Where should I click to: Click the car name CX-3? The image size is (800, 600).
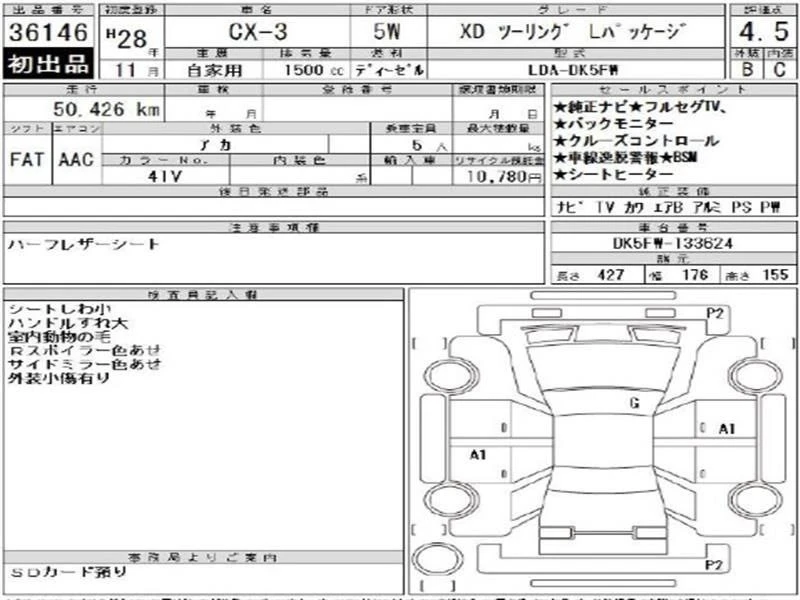[256, 31]
